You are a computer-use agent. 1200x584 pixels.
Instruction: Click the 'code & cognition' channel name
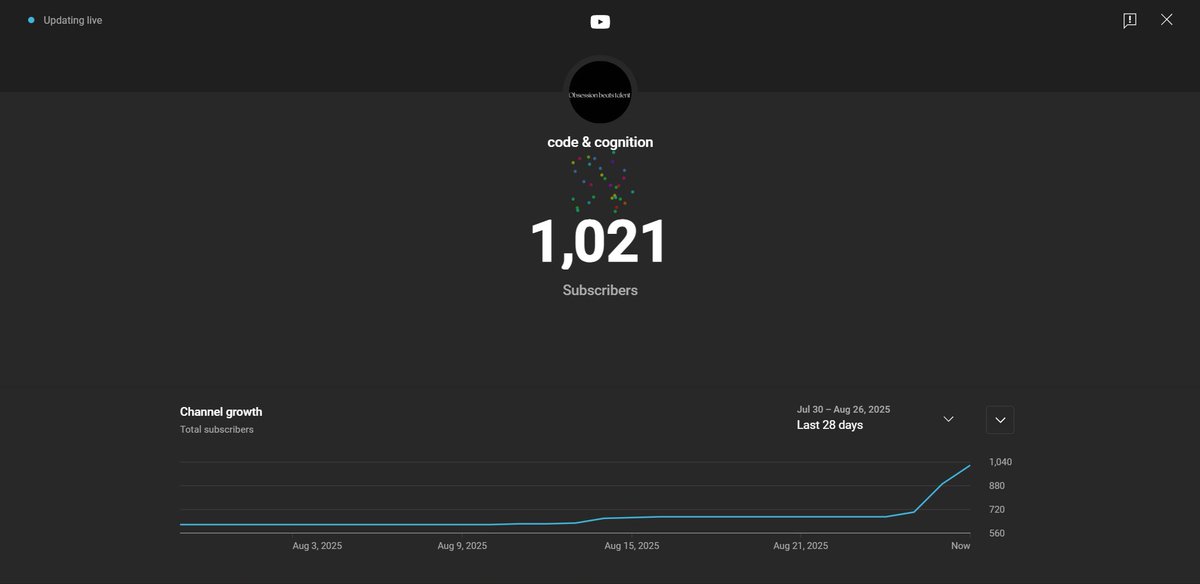(x=600, y=142)
